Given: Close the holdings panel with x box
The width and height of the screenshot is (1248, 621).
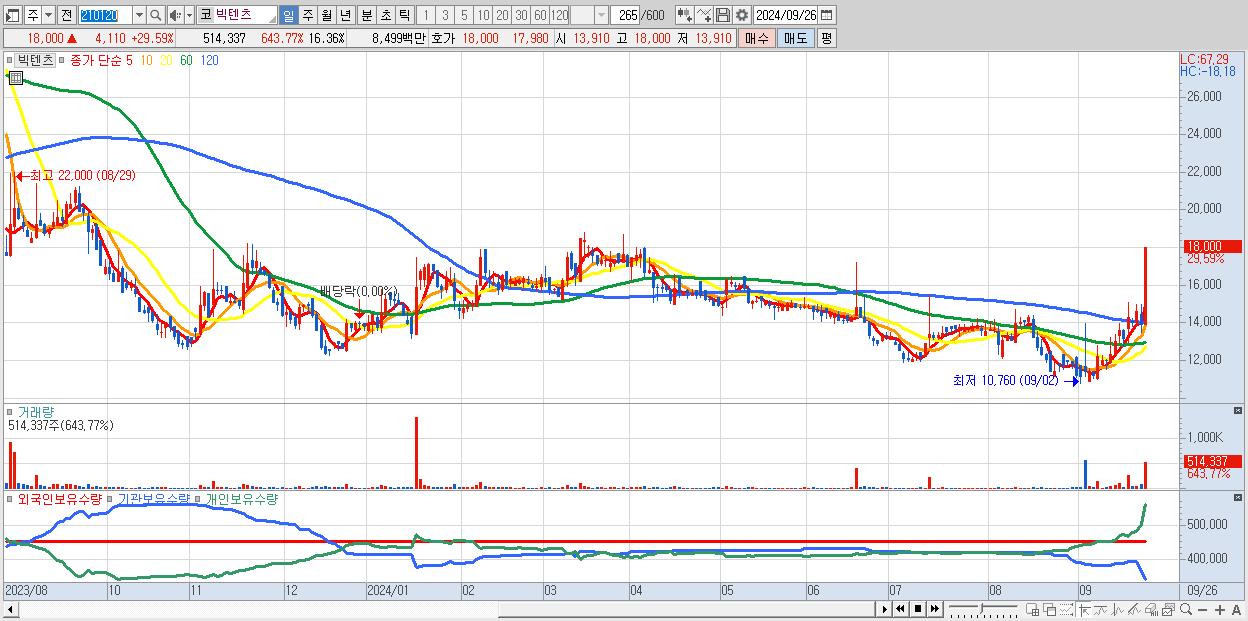Looking at the screenshot, I should [x=1240, y=497].
